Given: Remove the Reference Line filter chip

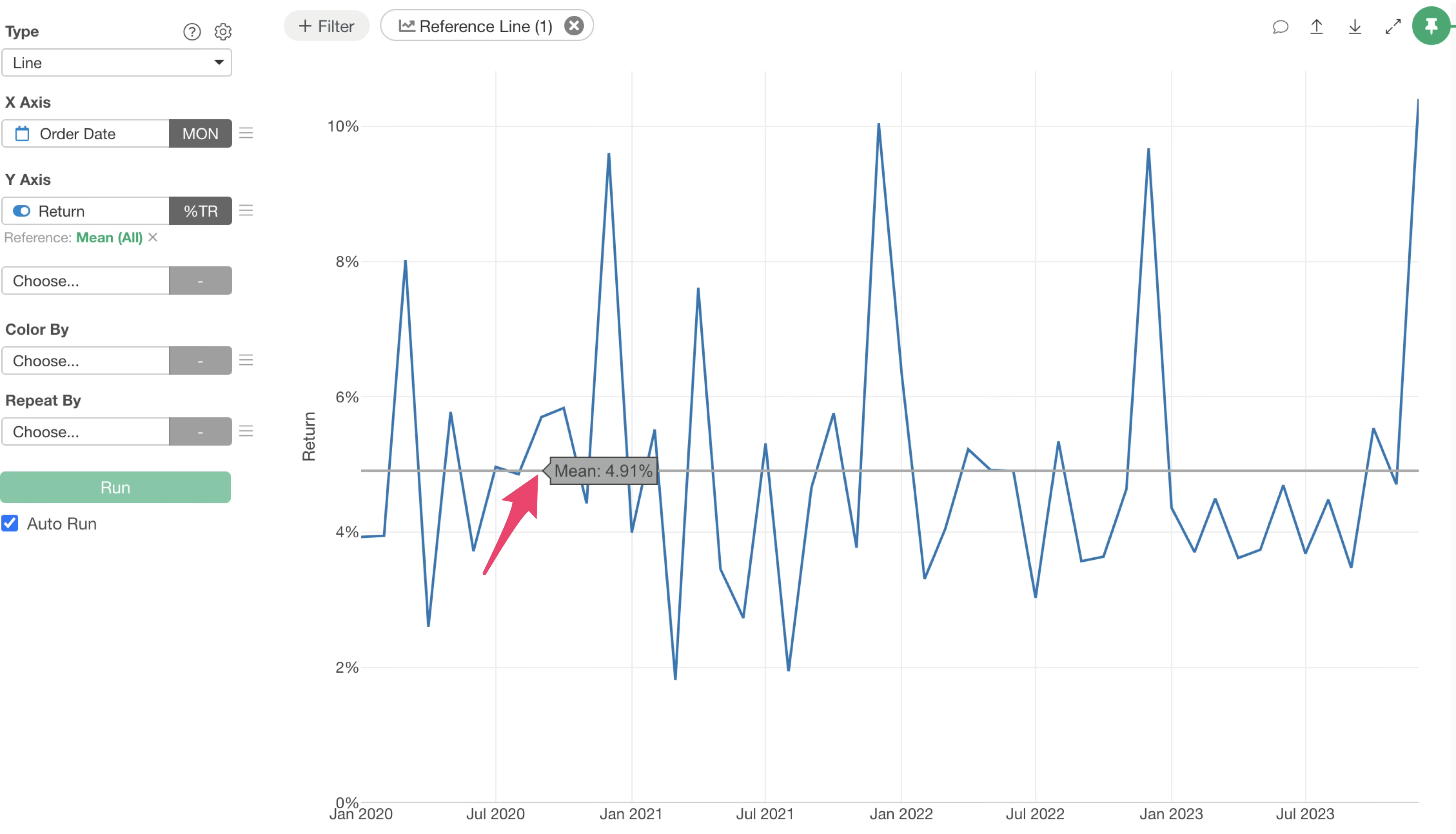Looking at the screenshot, I should pyautogui.click(x=574, y=26).
